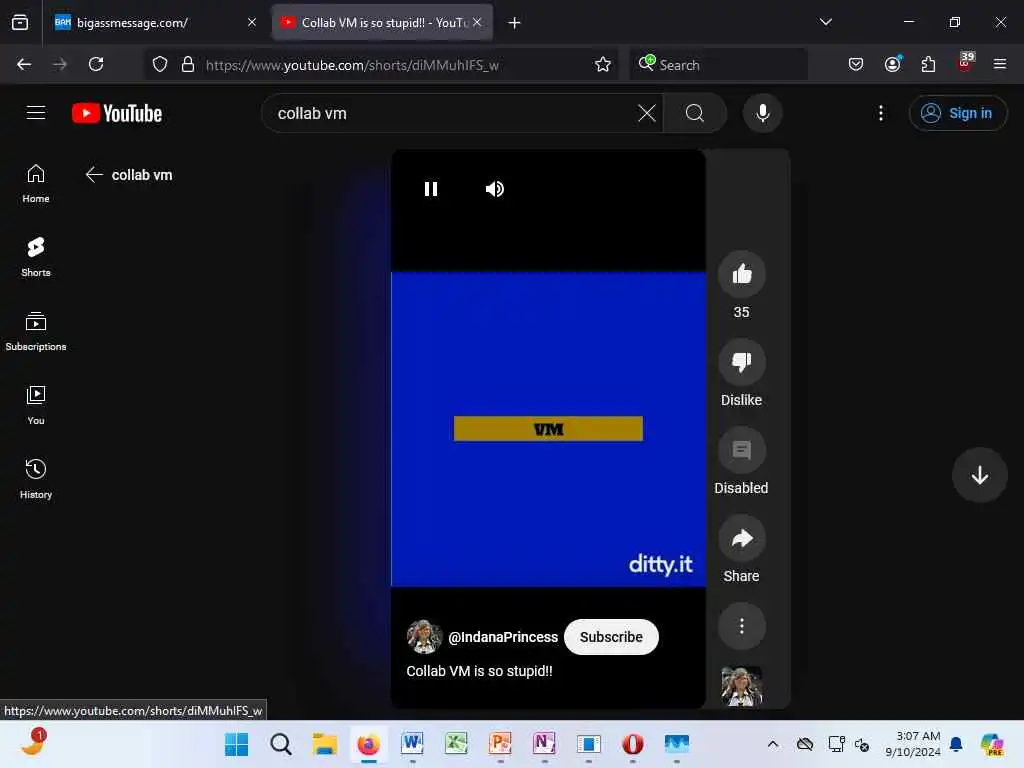This screenshot has width=1024, height=768.
Task: Open You in YouTube sidebar
Action: tap(36, 406)
